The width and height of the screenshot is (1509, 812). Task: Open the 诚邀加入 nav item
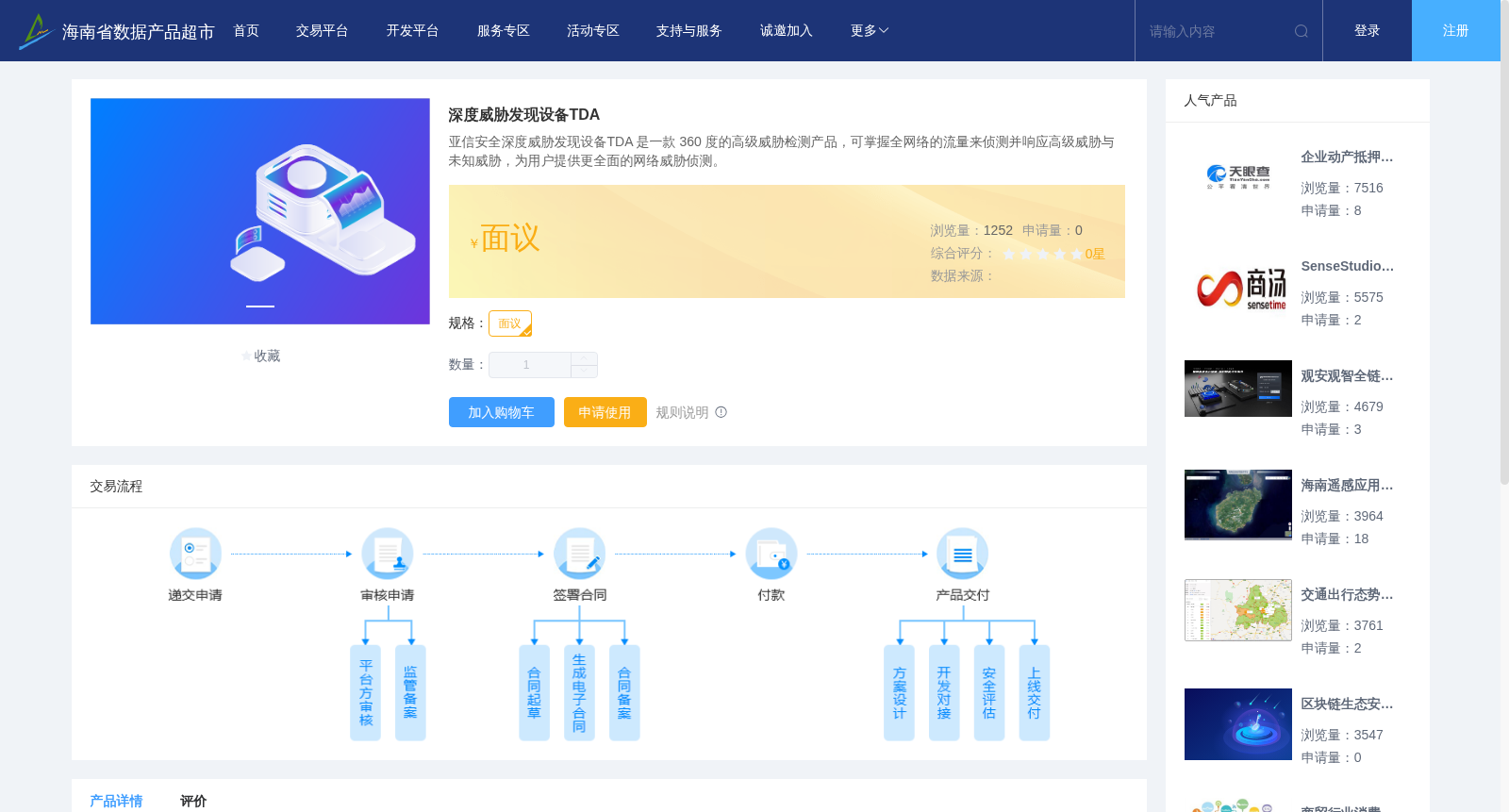tap(787, 31)
